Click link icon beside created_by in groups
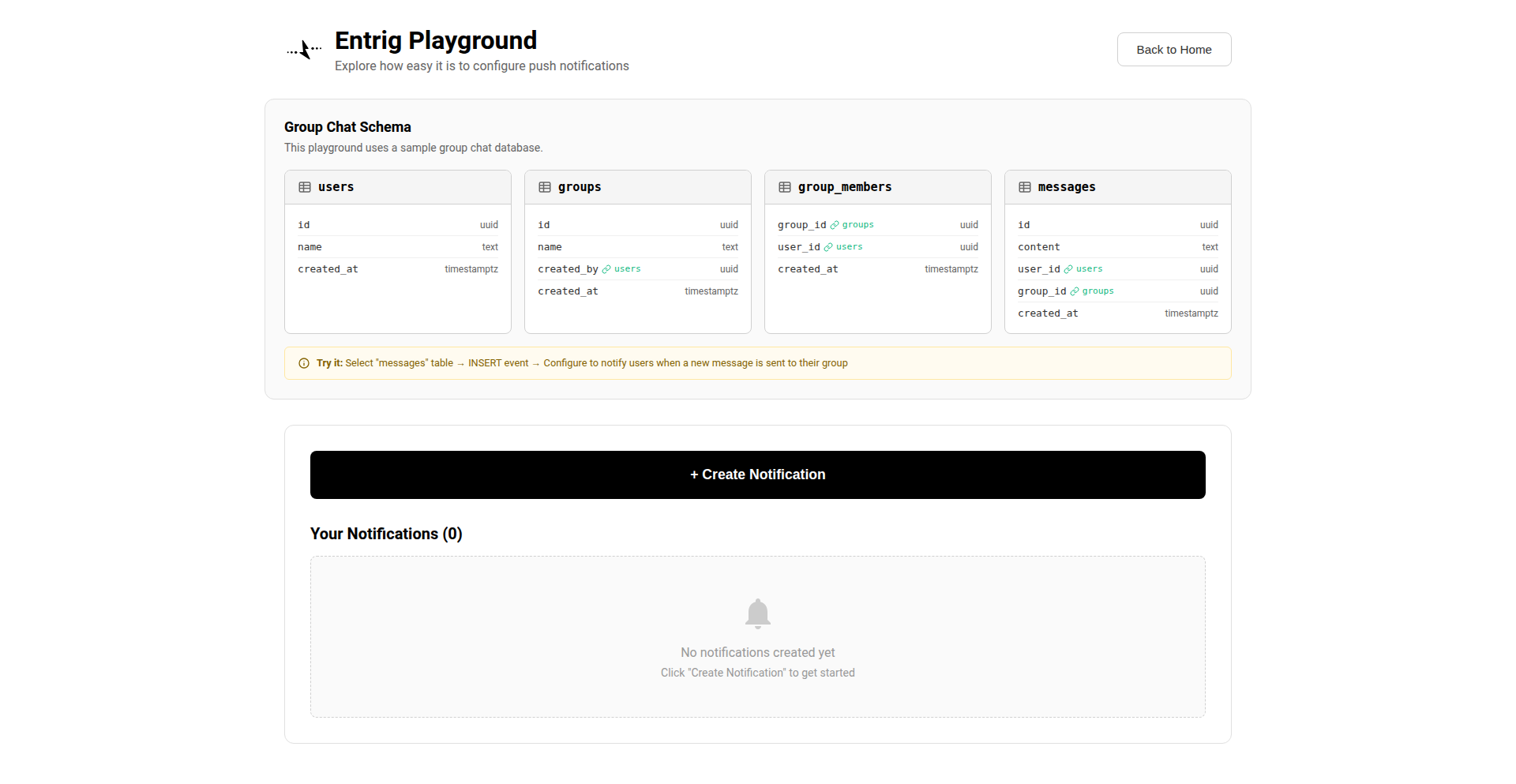 click(606, 269)
